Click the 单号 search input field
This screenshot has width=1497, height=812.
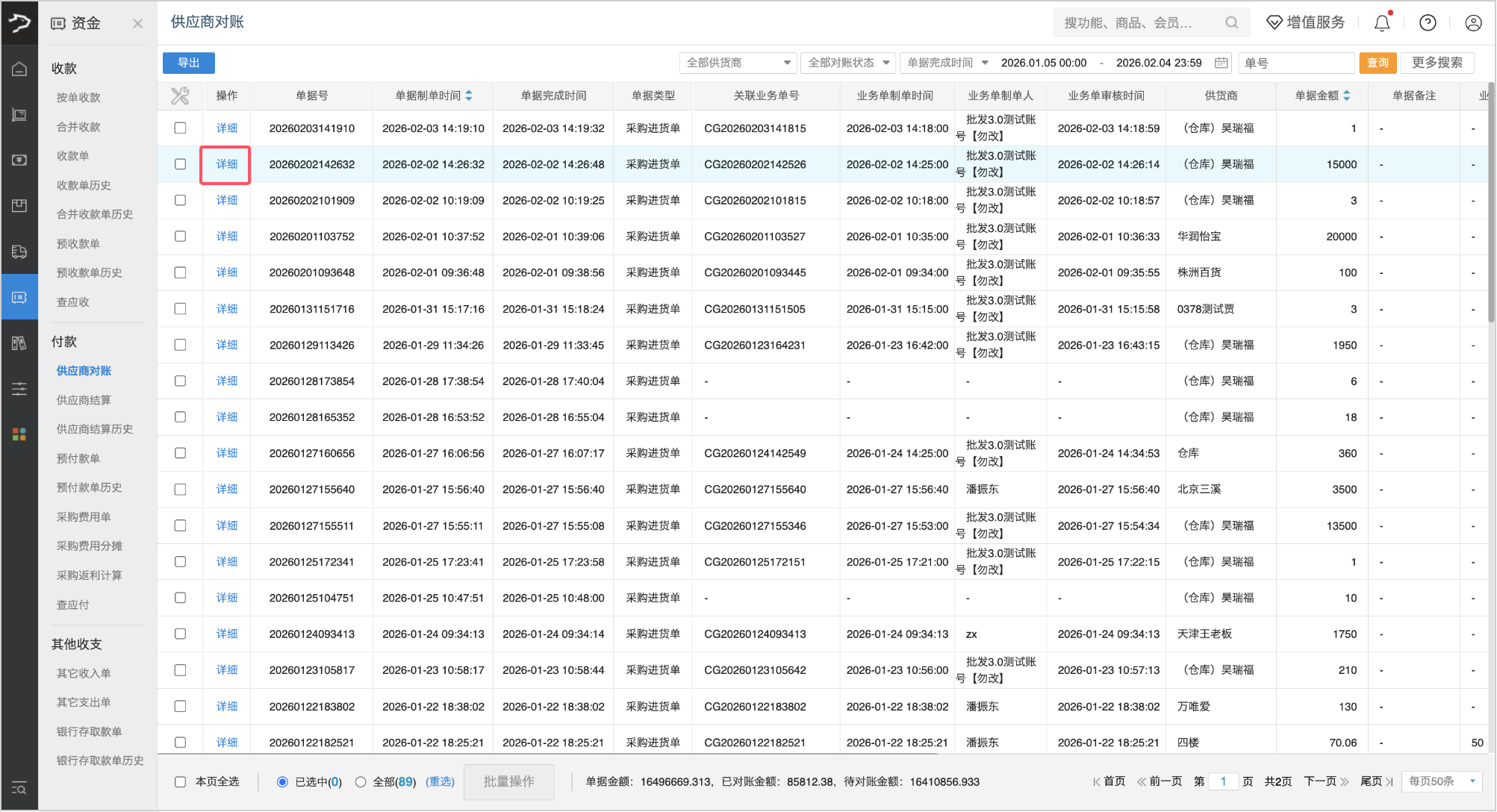point(1295,63)
